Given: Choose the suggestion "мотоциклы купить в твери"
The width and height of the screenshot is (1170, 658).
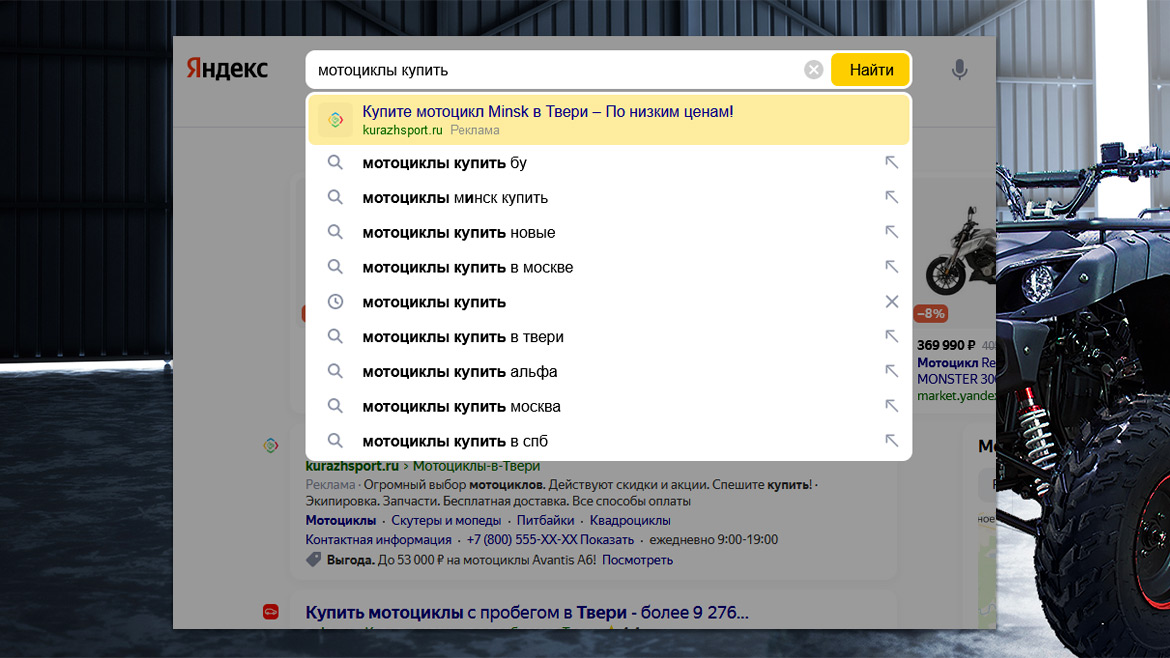Looking at the screenshot, I should coord(462,337).
